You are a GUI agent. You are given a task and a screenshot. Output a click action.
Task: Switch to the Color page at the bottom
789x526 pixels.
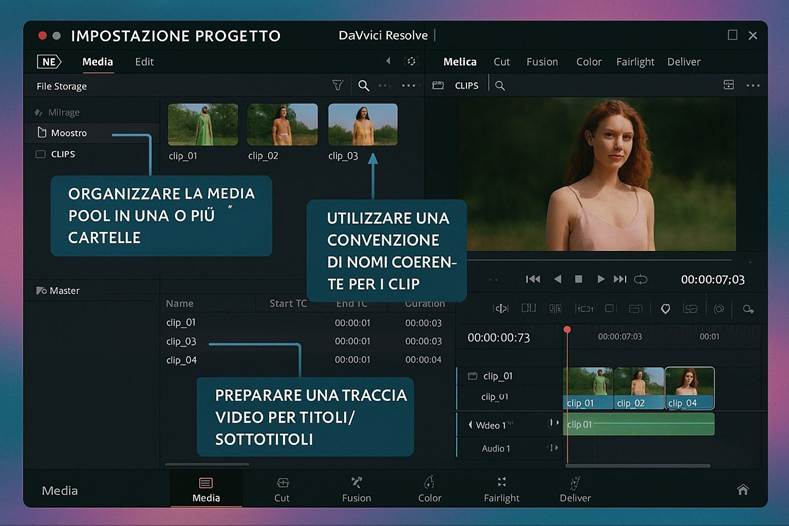pyautogui.click(x=429, y=490)
